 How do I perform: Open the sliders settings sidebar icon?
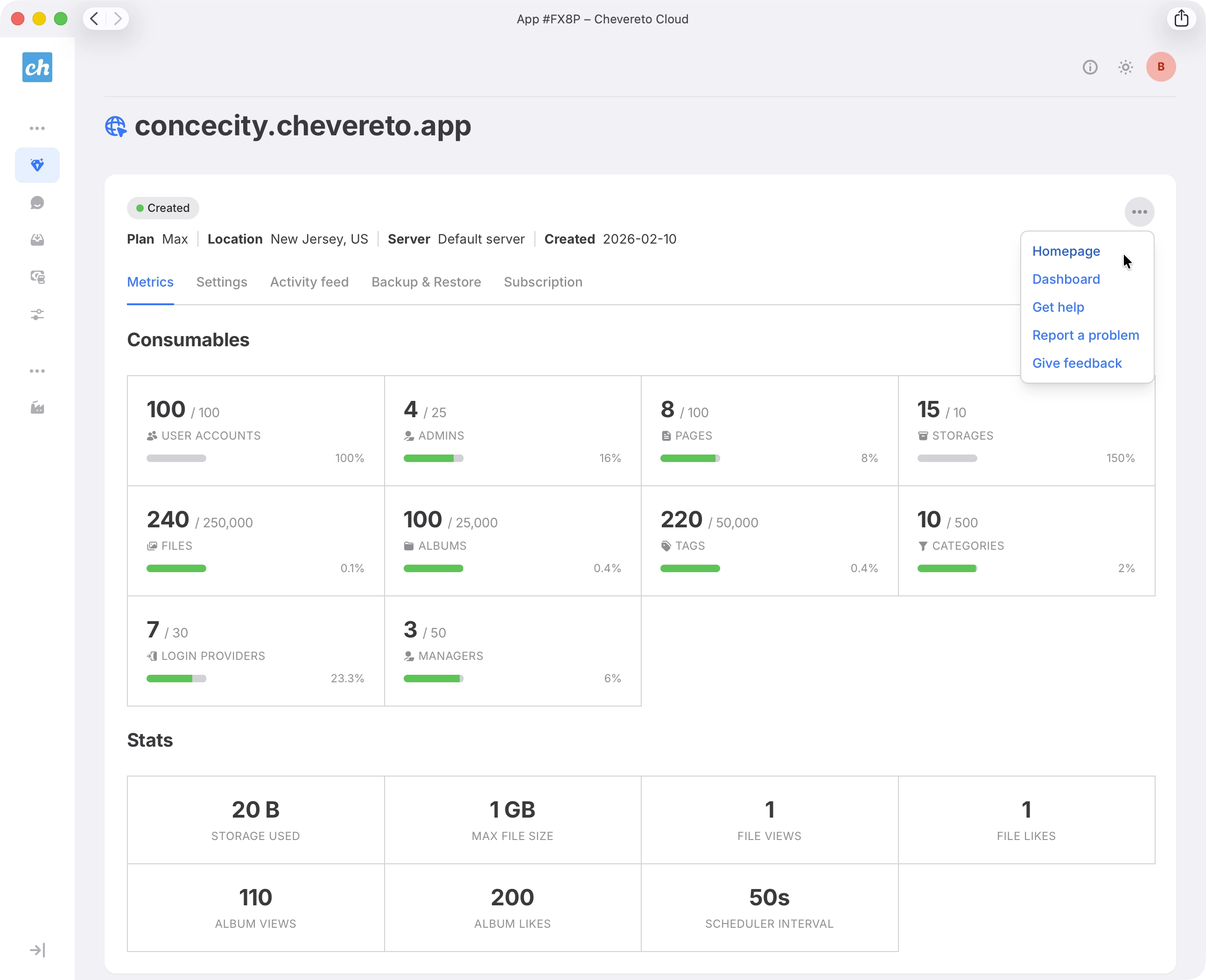(37, 315)
